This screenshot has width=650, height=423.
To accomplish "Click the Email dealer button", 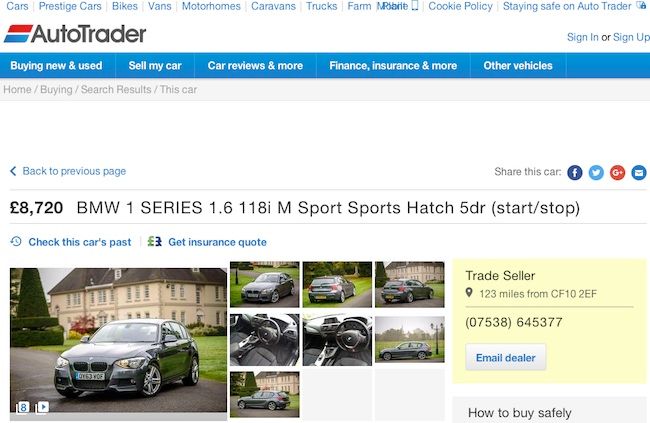I will tap(505, 357).
